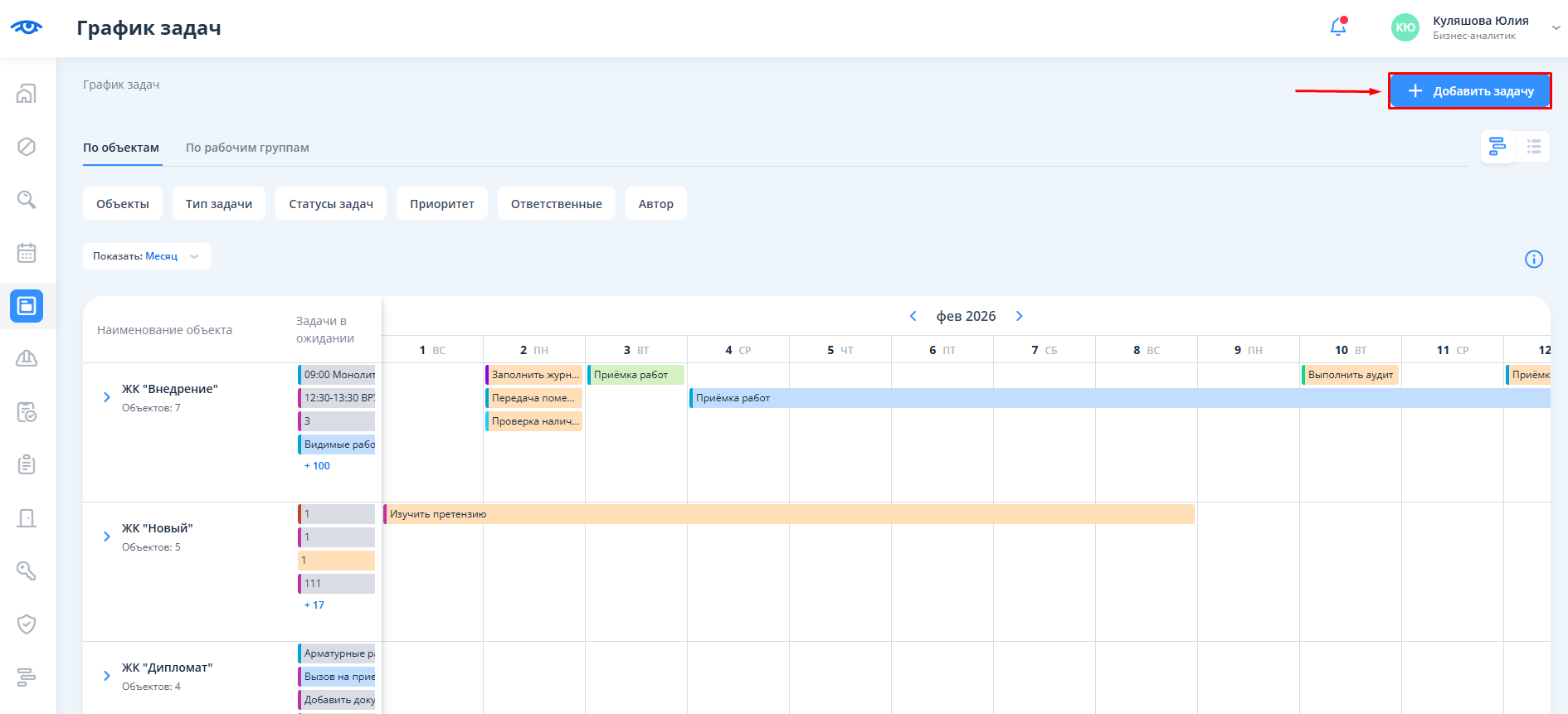Select the По объектам tab

(121, 148)
